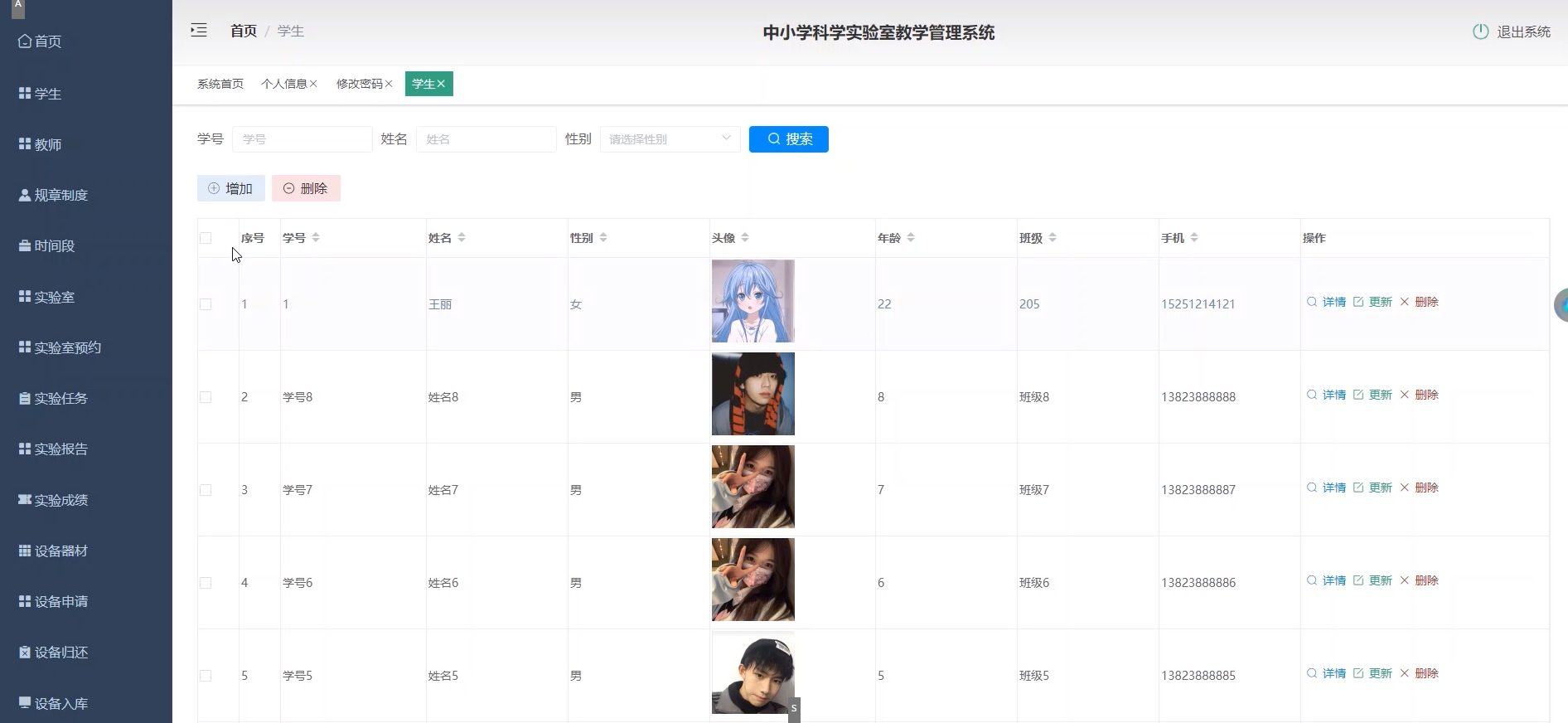Viewport: 1568px width, 723px height.
Task: Select the checkbox for row 姓名7
Action: 206,490
